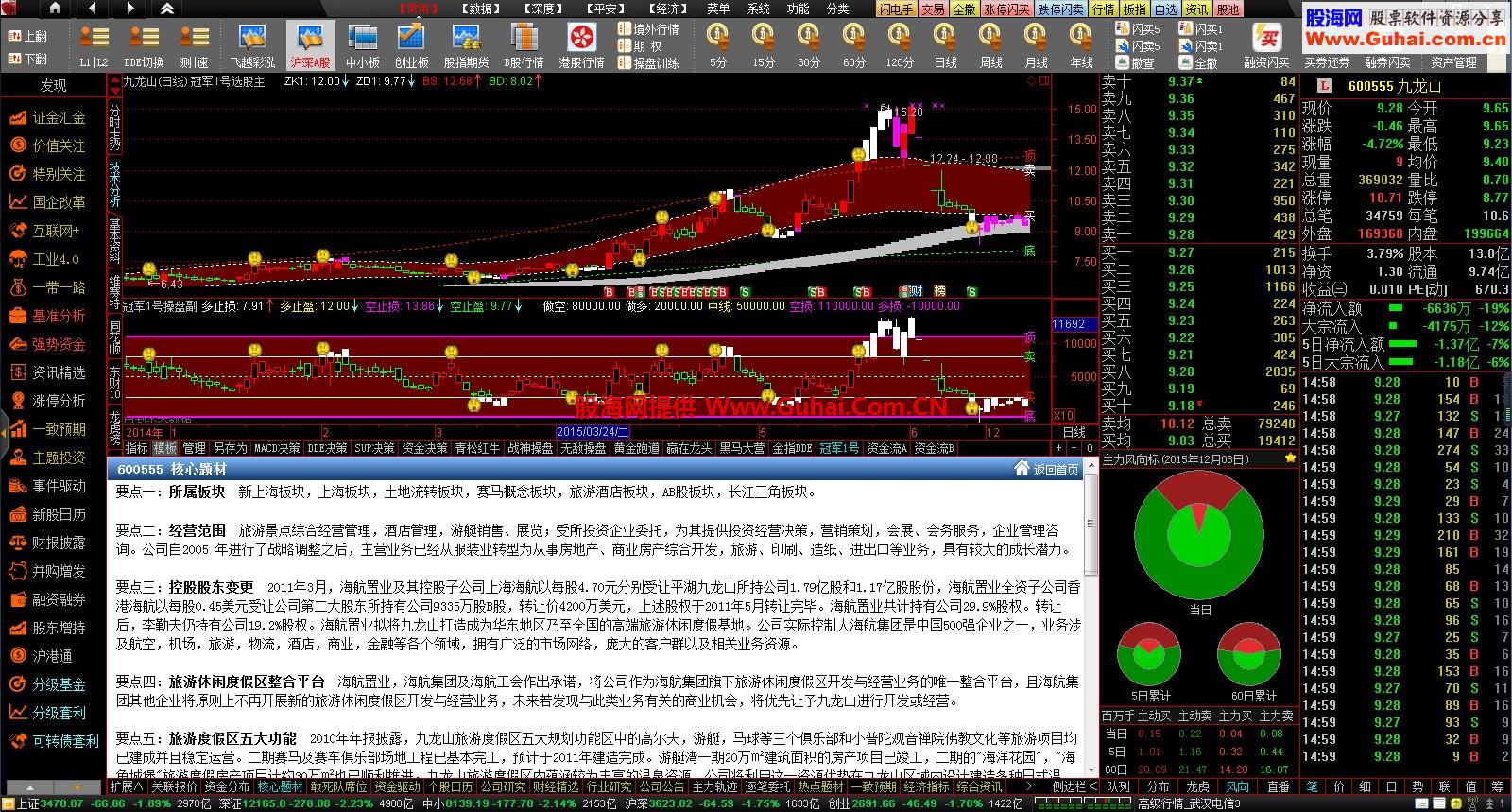
Task: Click the 涨停闪买 quick tab
Action: point(1006,9)
